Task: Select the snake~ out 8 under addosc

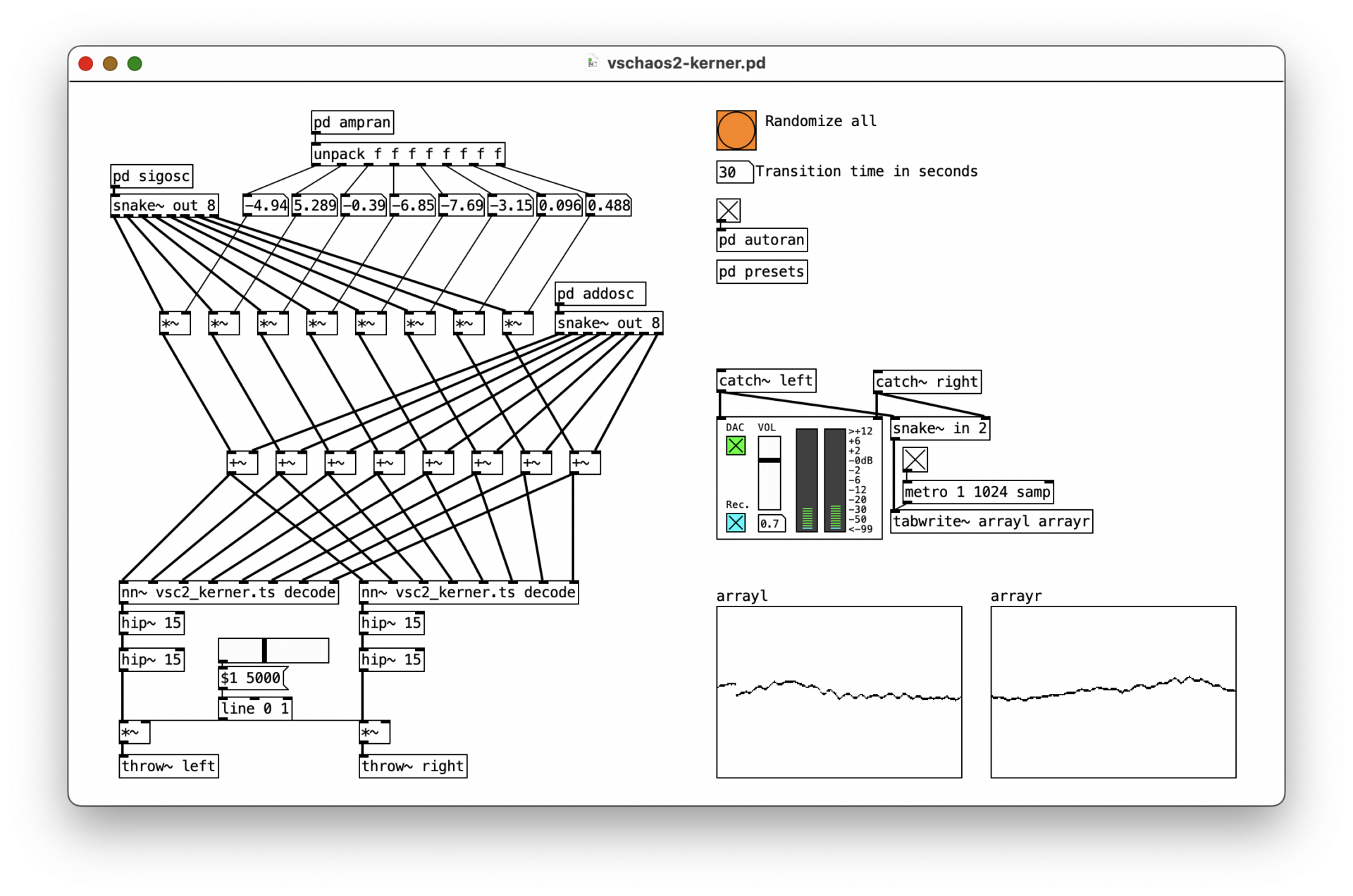Action: point(609,323)
